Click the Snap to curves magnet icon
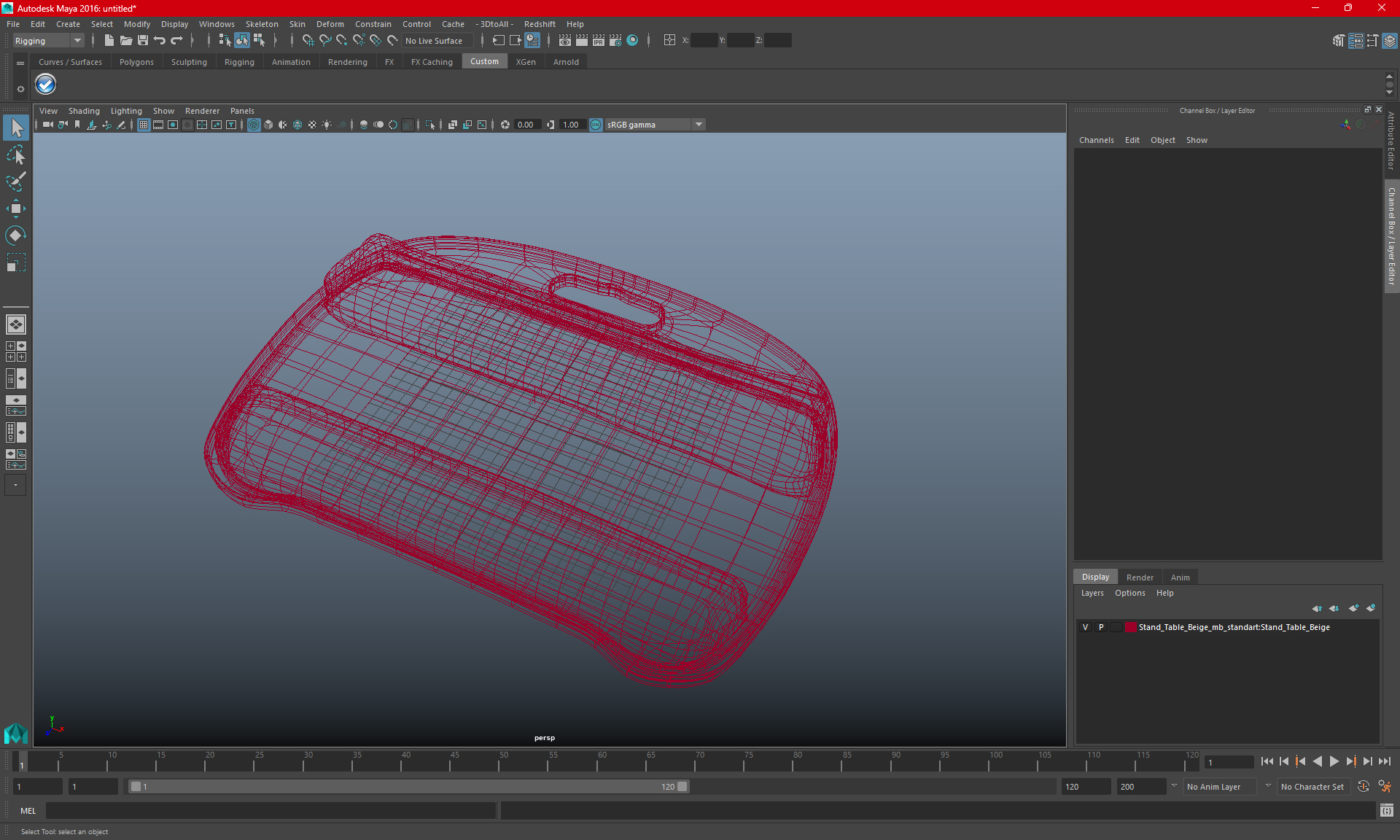 (x=324, y=41)
